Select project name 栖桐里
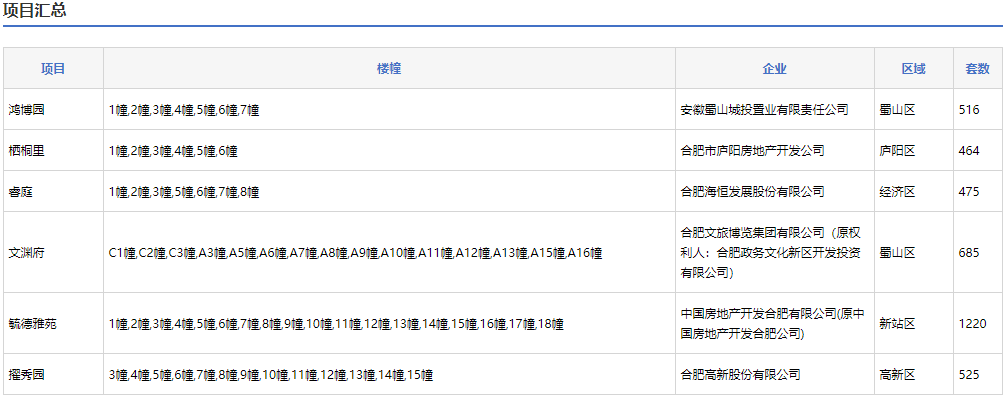 coord(27,150)
